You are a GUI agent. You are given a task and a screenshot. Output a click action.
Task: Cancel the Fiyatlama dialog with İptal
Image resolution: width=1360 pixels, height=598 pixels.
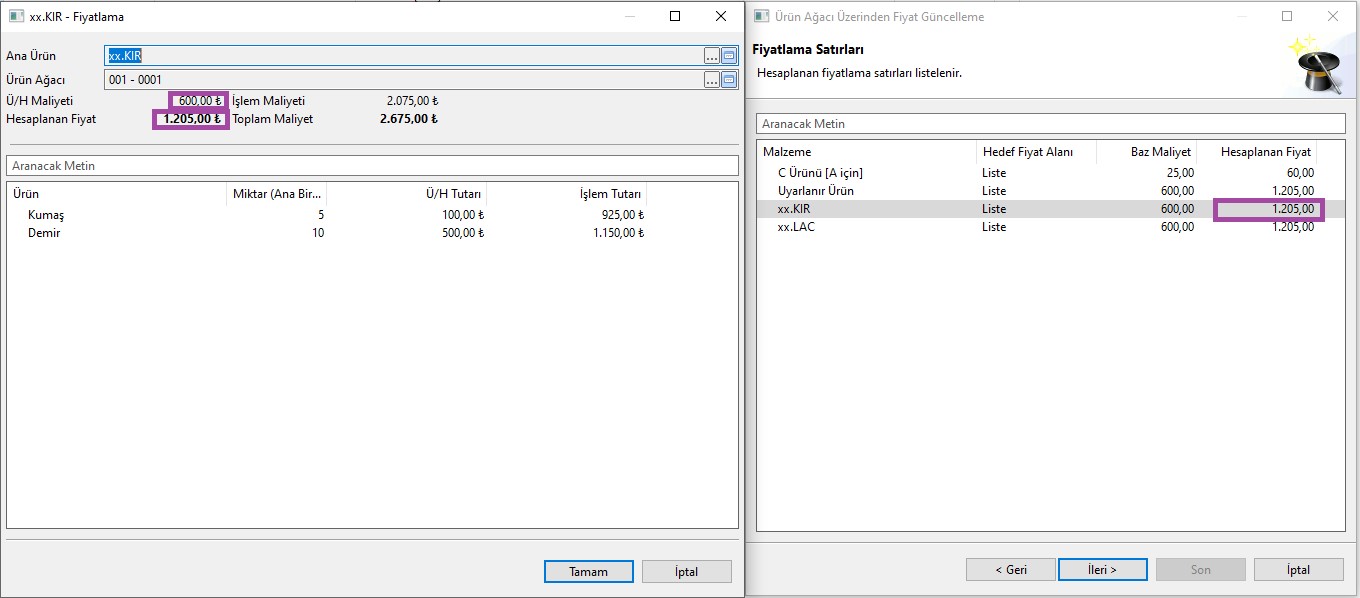click(x=686, y=572)
